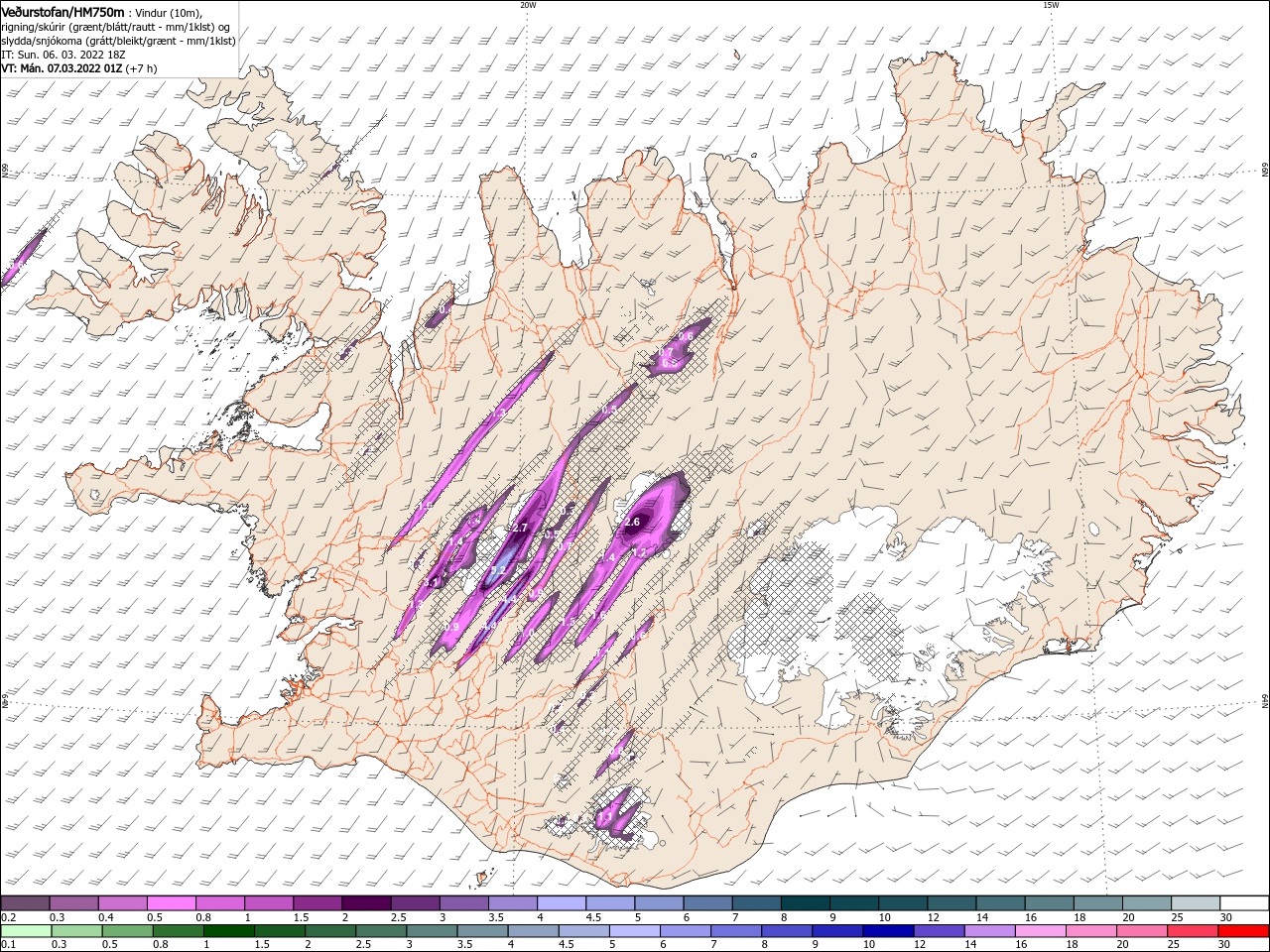This screenshot has width=1270, height=952.
Task: Click the '(+7 h)' forecast offset text
Action: coord(142,68)
